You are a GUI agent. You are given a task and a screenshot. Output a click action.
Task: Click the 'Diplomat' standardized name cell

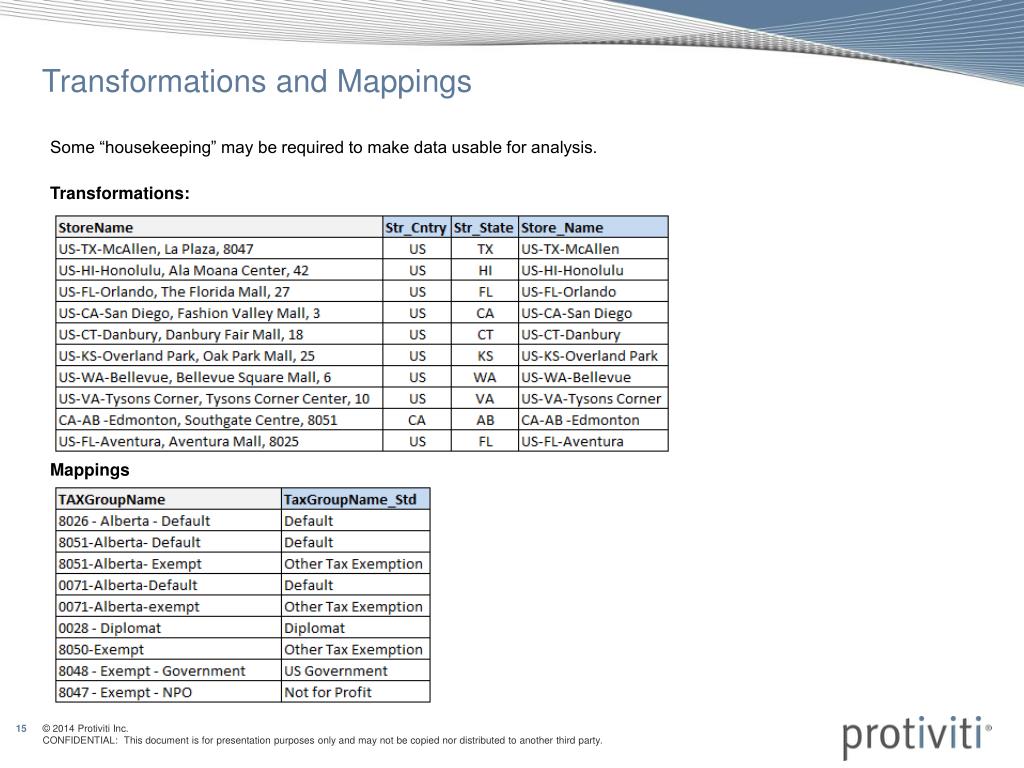[x=356, y=628]
